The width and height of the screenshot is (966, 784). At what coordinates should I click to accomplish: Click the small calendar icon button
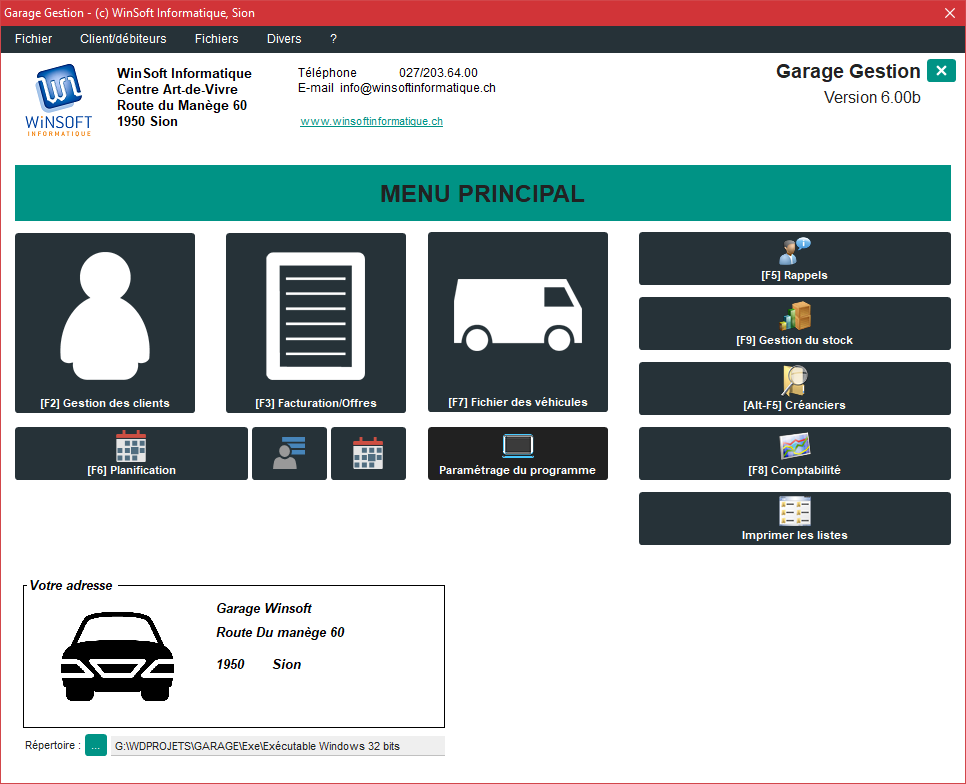coord(368,453)
